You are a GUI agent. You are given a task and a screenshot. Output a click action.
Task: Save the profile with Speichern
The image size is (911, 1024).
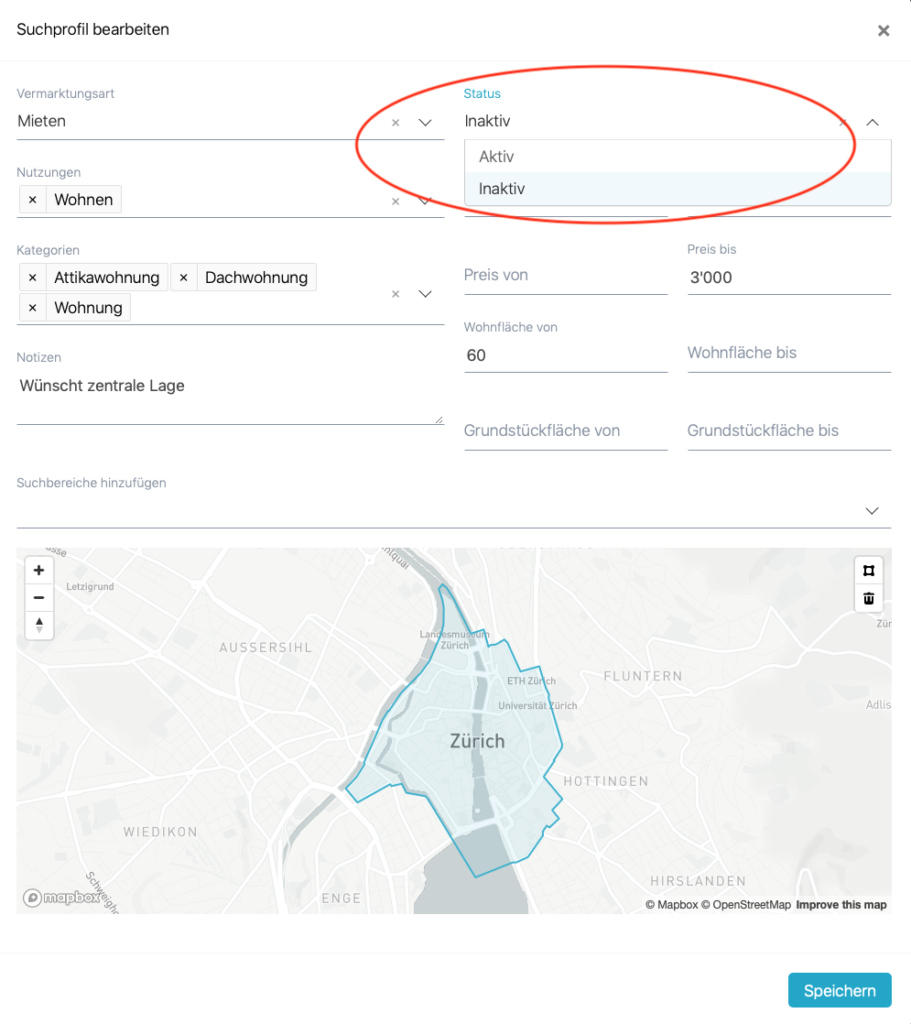(x=839, y=990)
